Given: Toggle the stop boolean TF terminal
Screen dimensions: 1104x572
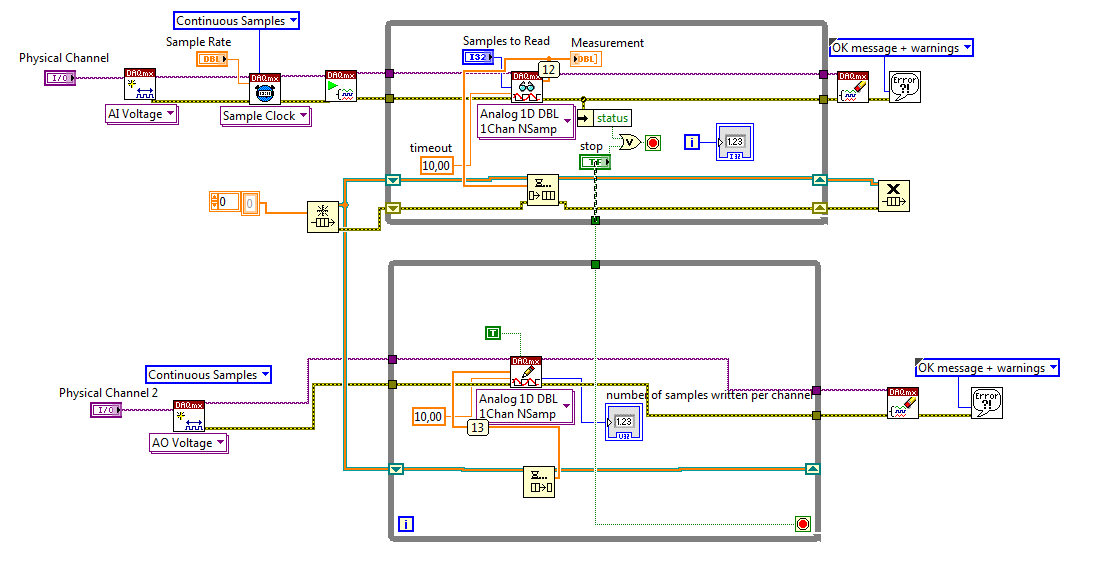Looking at the screenshot, I should click(595, 162).
